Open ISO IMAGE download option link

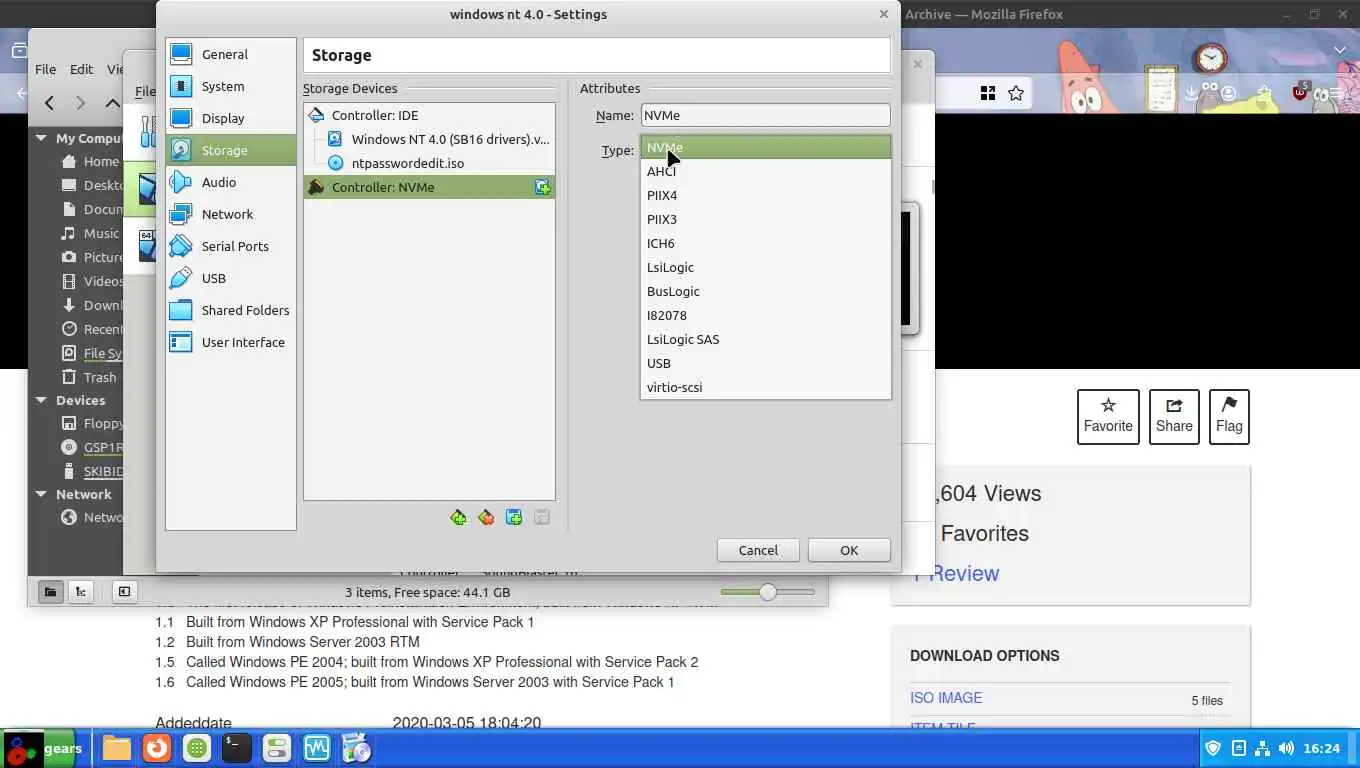946,698
